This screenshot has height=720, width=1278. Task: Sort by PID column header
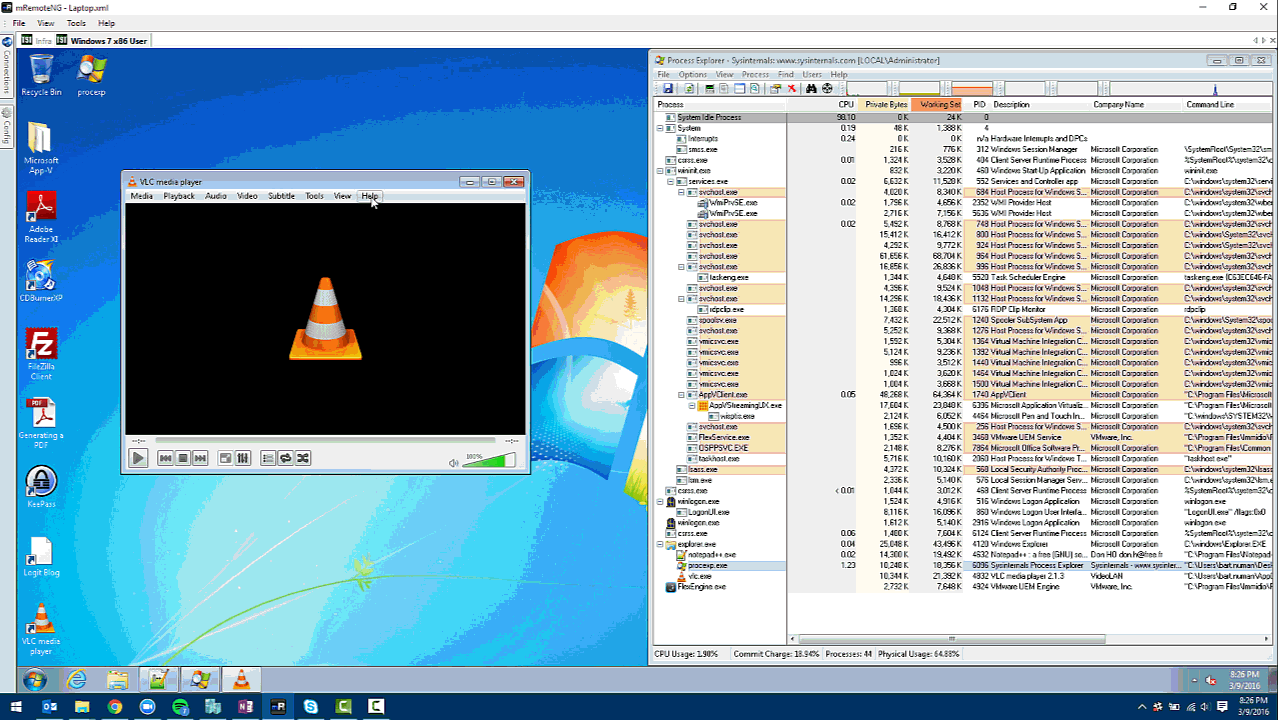pos(979,104)
